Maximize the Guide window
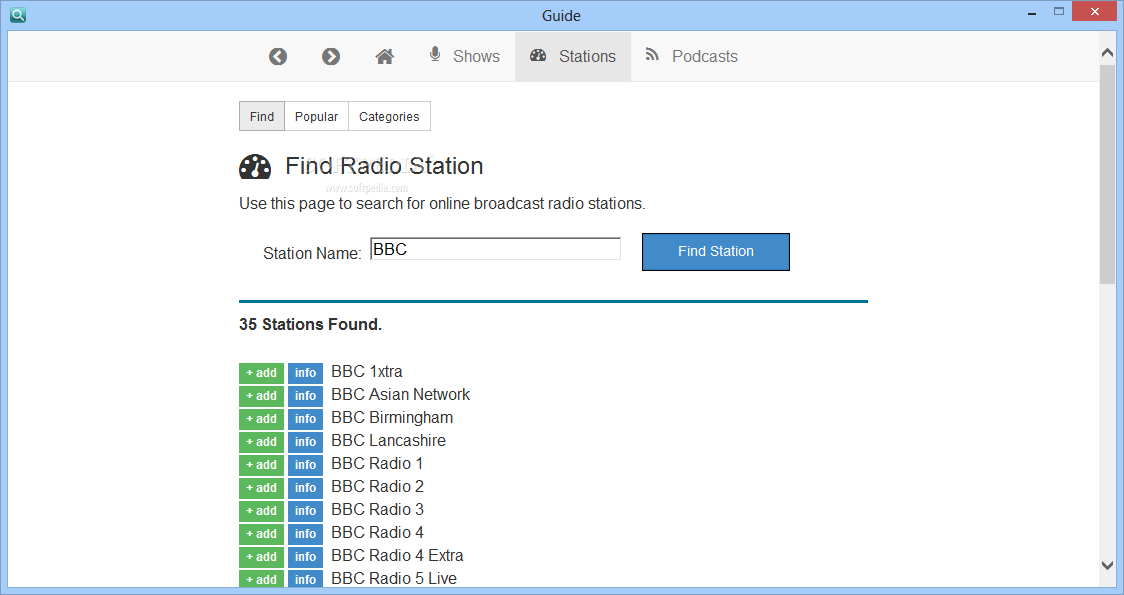1124x595 pixels. [x=1059, y=11]
